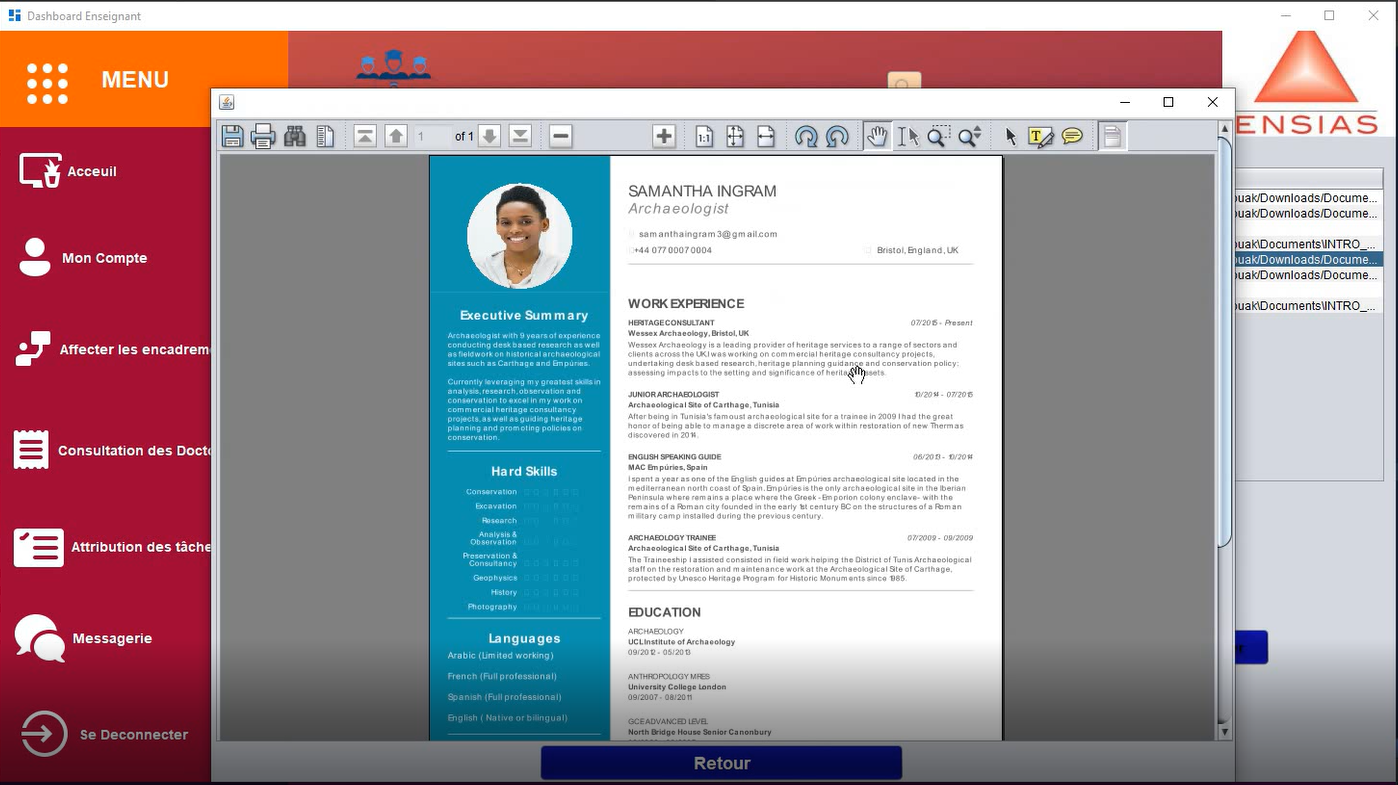Zoom in using the plus icon

click(x=664, y=137)
